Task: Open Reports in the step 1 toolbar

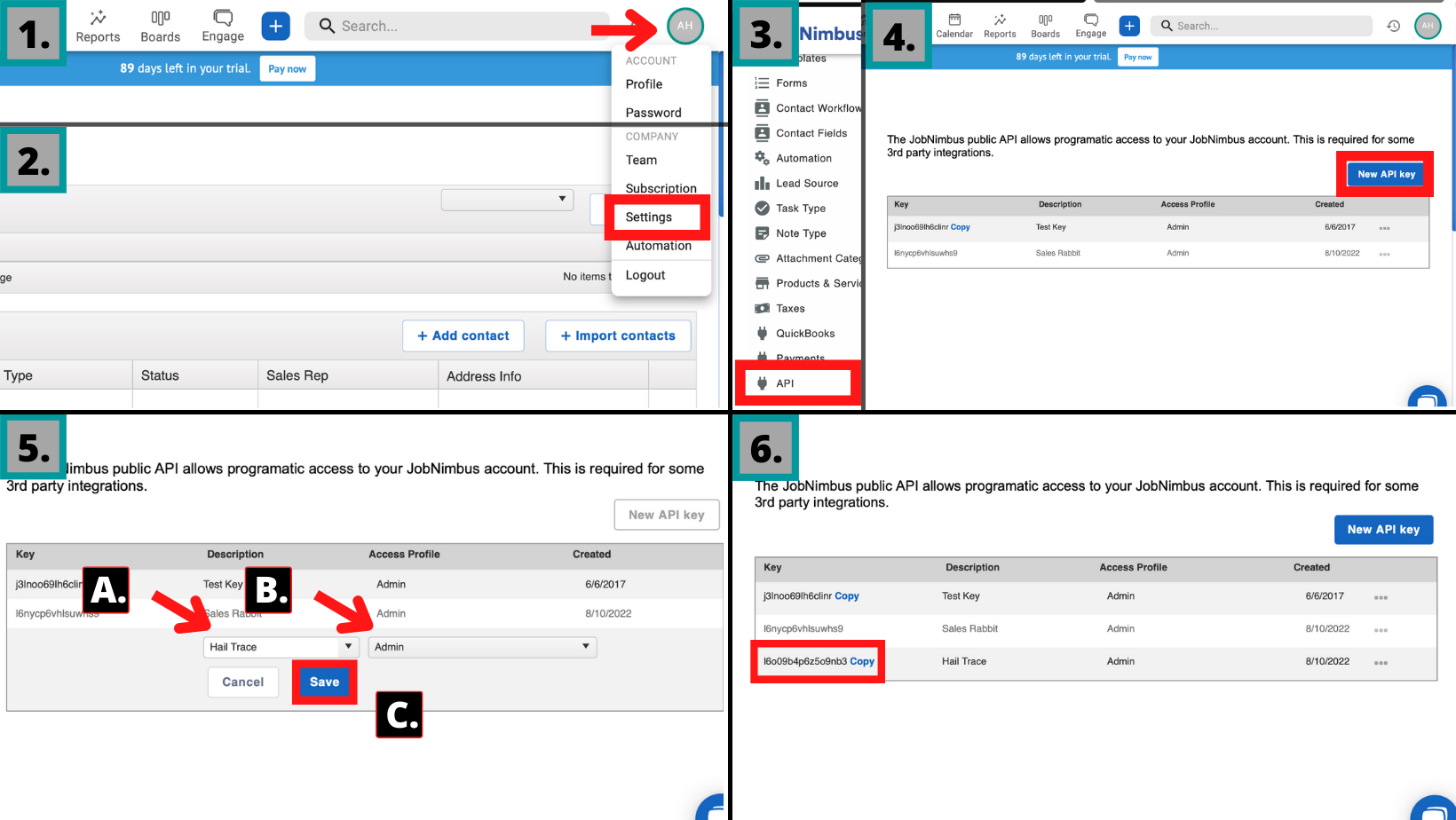Action: tap(98, 27)
